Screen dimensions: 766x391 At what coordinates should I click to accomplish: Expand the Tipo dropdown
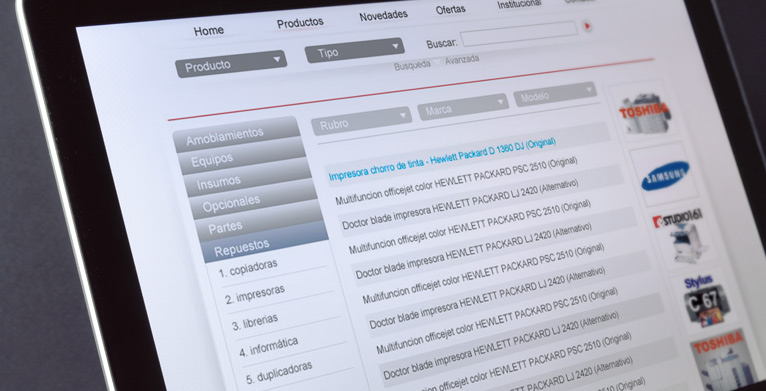coord(354,50)
